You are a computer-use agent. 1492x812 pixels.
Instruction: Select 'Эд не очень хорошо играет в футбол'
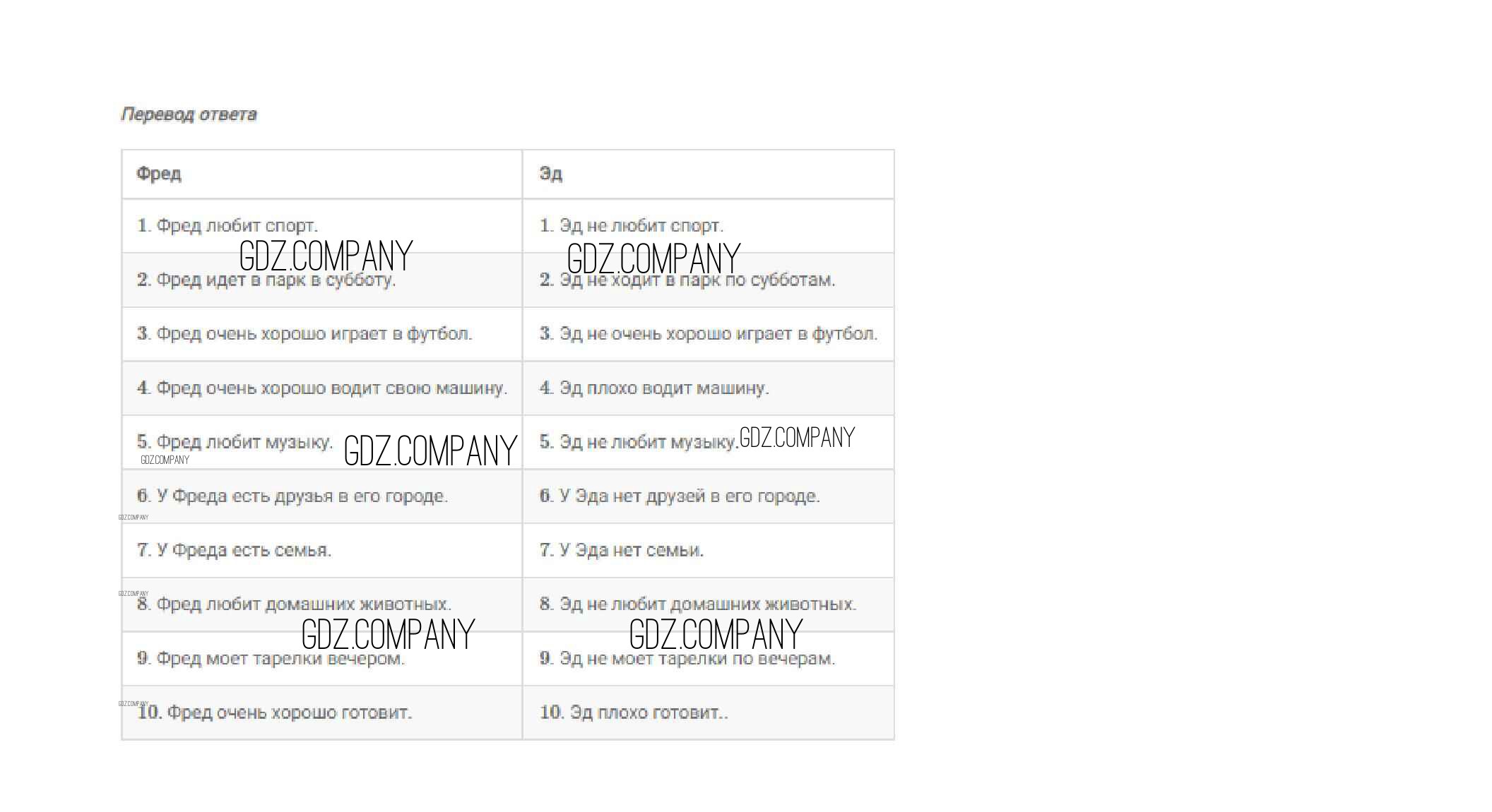[x=708, y=334]
